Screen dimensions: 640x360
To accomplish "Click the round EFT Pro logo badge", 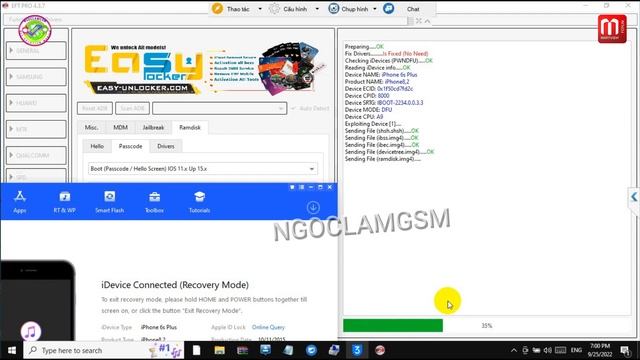I will 35,31.
